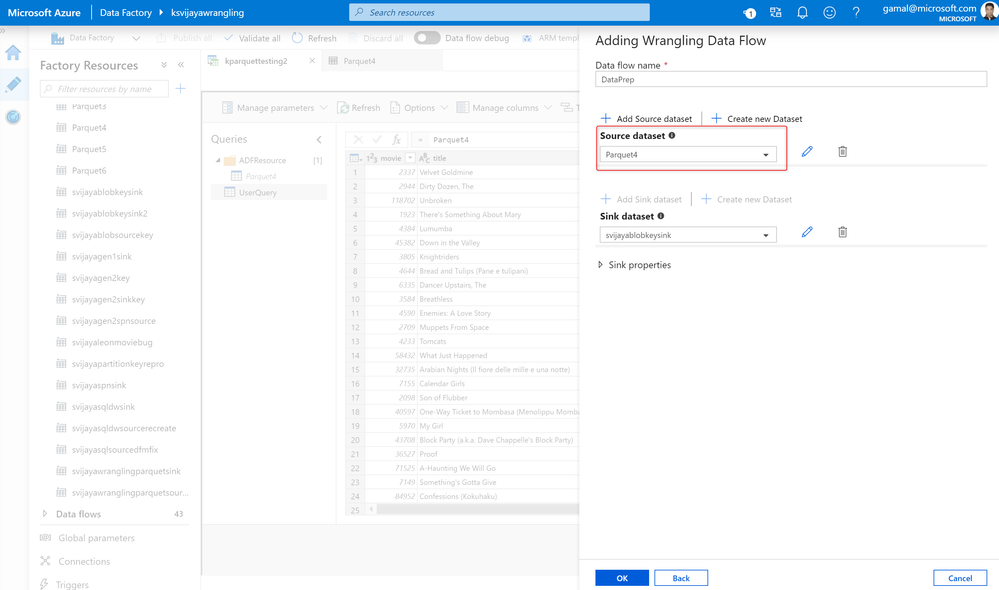Expand all resources double down chevron
Image resolution: width=999 pixels, height=590 pixels.
pyautogui.click(x=164, y=65)
